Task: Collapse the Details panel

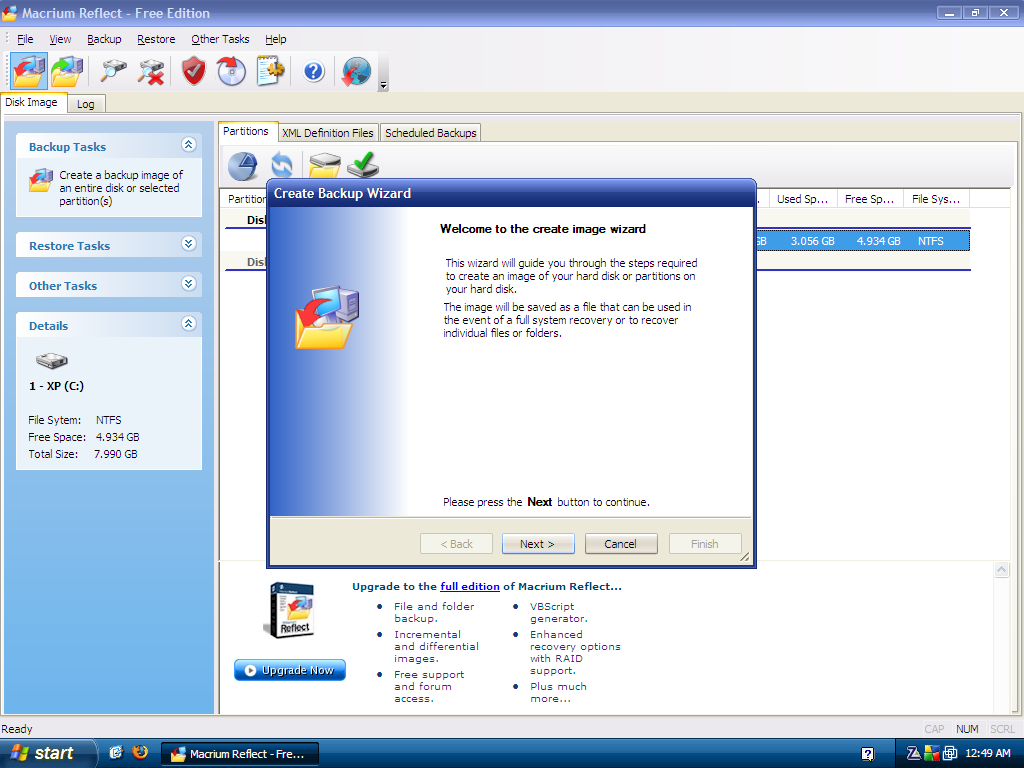Action: (189, 324)
